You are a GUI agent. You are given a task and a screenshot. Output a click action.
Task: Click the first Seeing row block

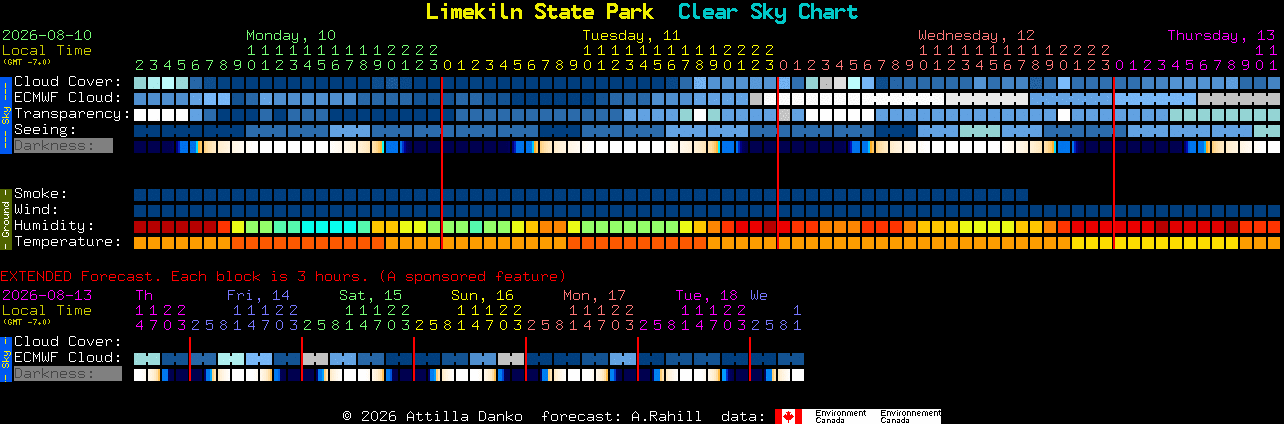140,131
